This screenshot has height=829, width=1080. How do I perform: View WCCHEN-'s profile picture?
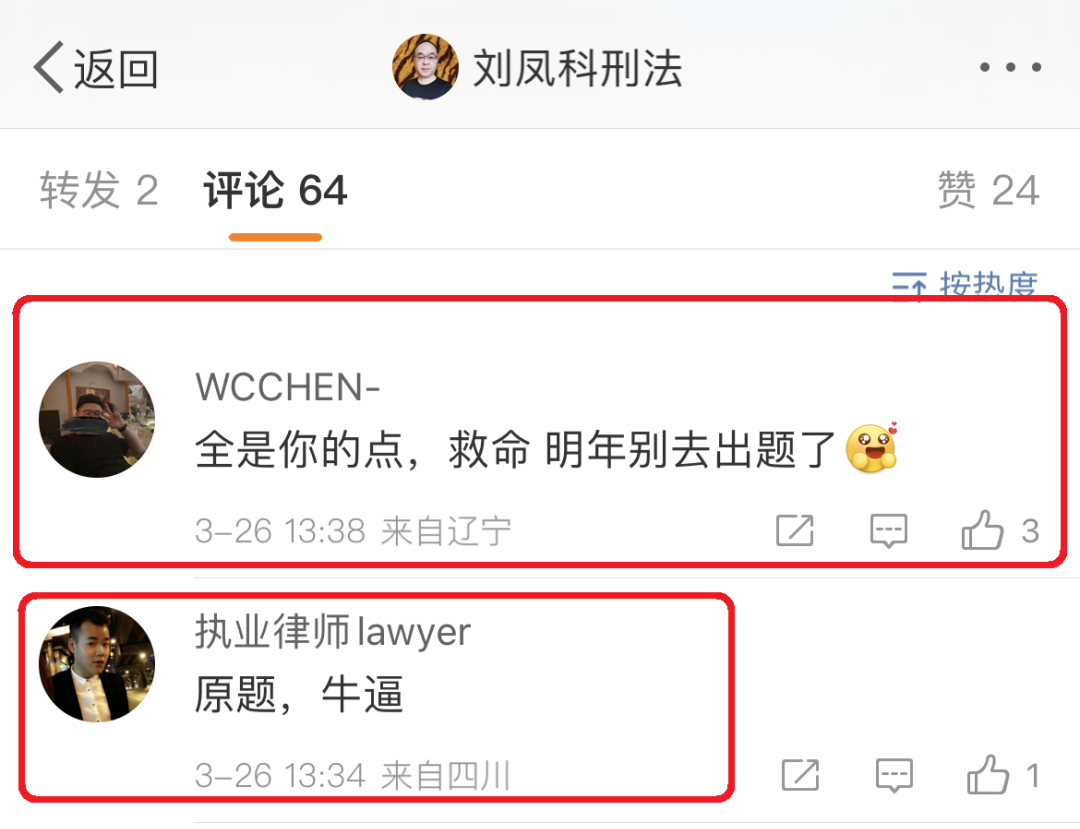(97, 419)
